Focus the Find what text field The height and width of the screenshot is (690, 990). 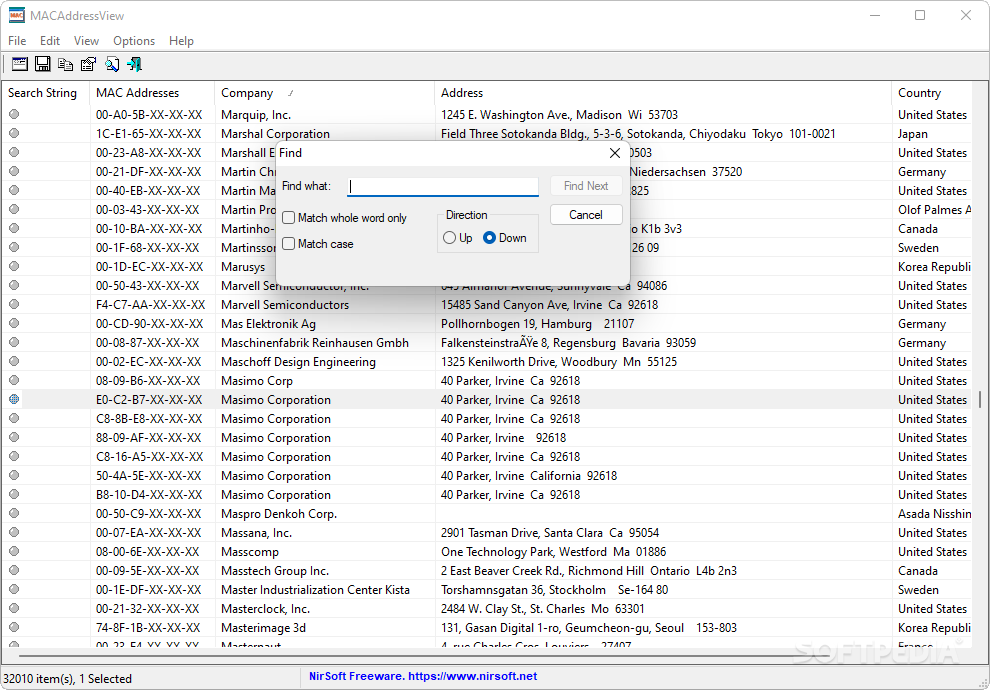(443, 186)
